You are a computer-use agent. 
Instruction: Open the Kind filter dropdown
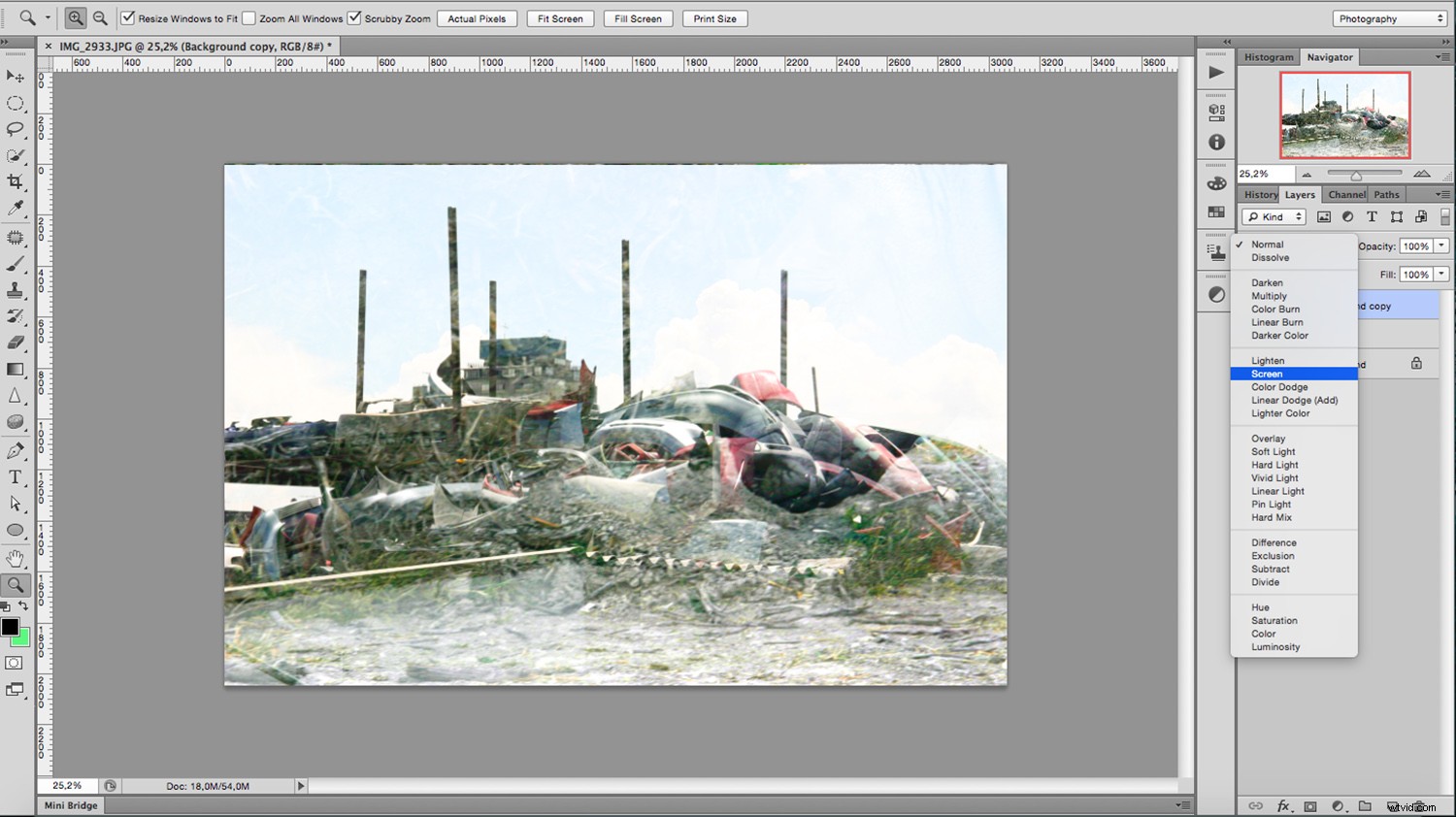coord(1272,216)
